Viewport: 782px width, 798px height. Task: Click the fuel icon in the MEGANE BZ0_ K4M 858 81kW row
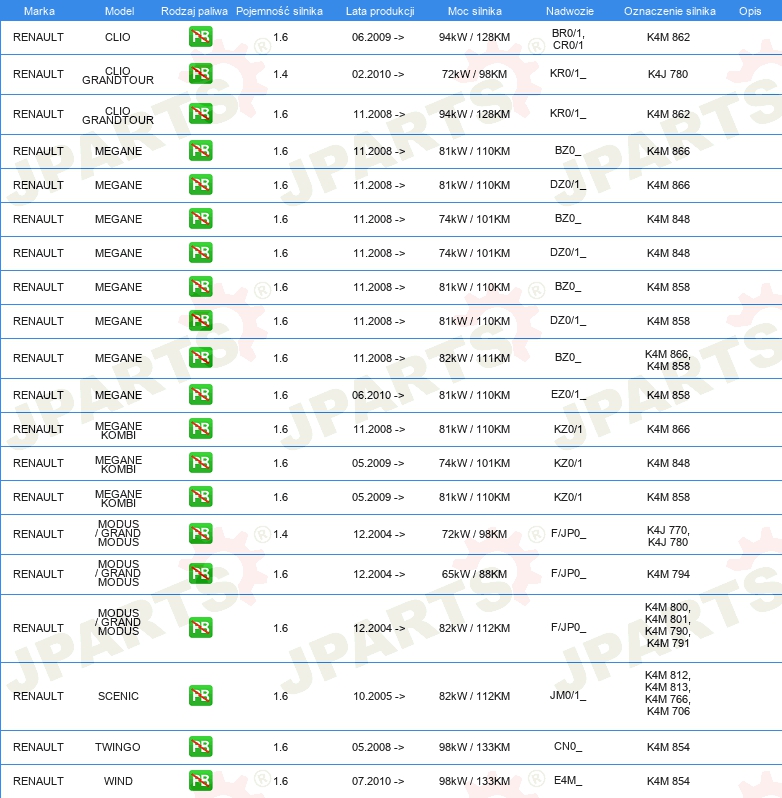point(200,287)
